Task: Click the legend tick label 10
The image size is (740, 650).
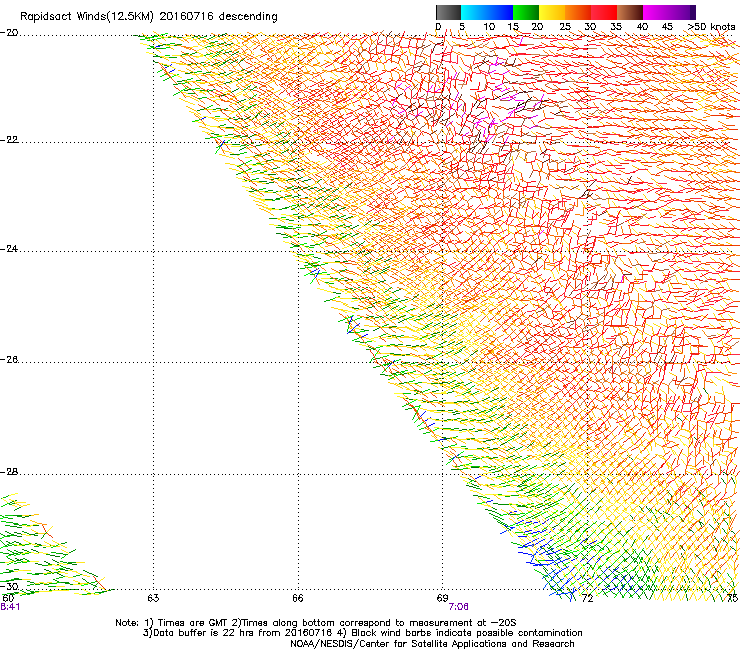Action: coord(489,27)
